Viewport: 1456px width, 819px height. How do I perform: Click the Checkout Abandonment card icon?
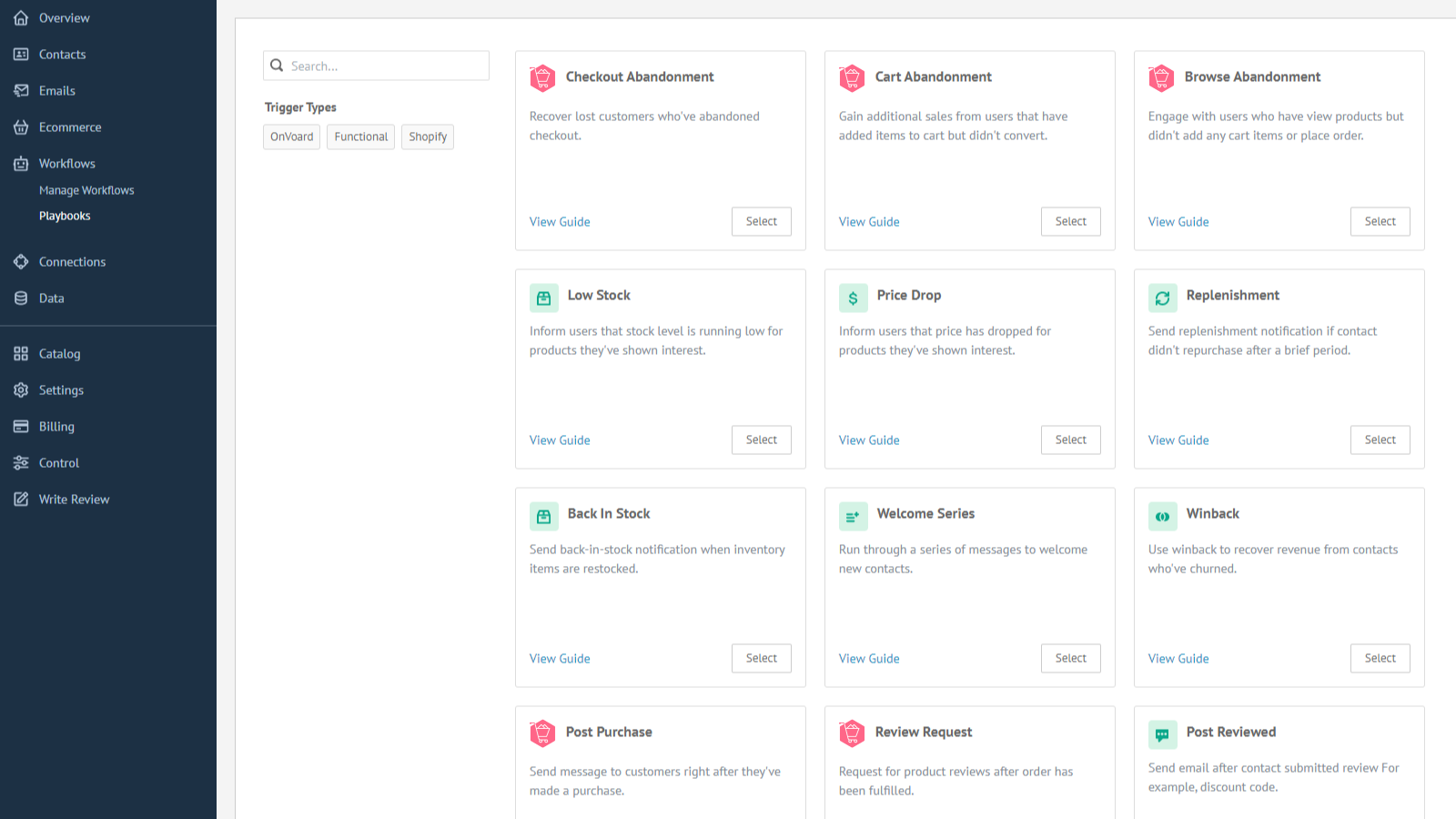pos(542,78)
